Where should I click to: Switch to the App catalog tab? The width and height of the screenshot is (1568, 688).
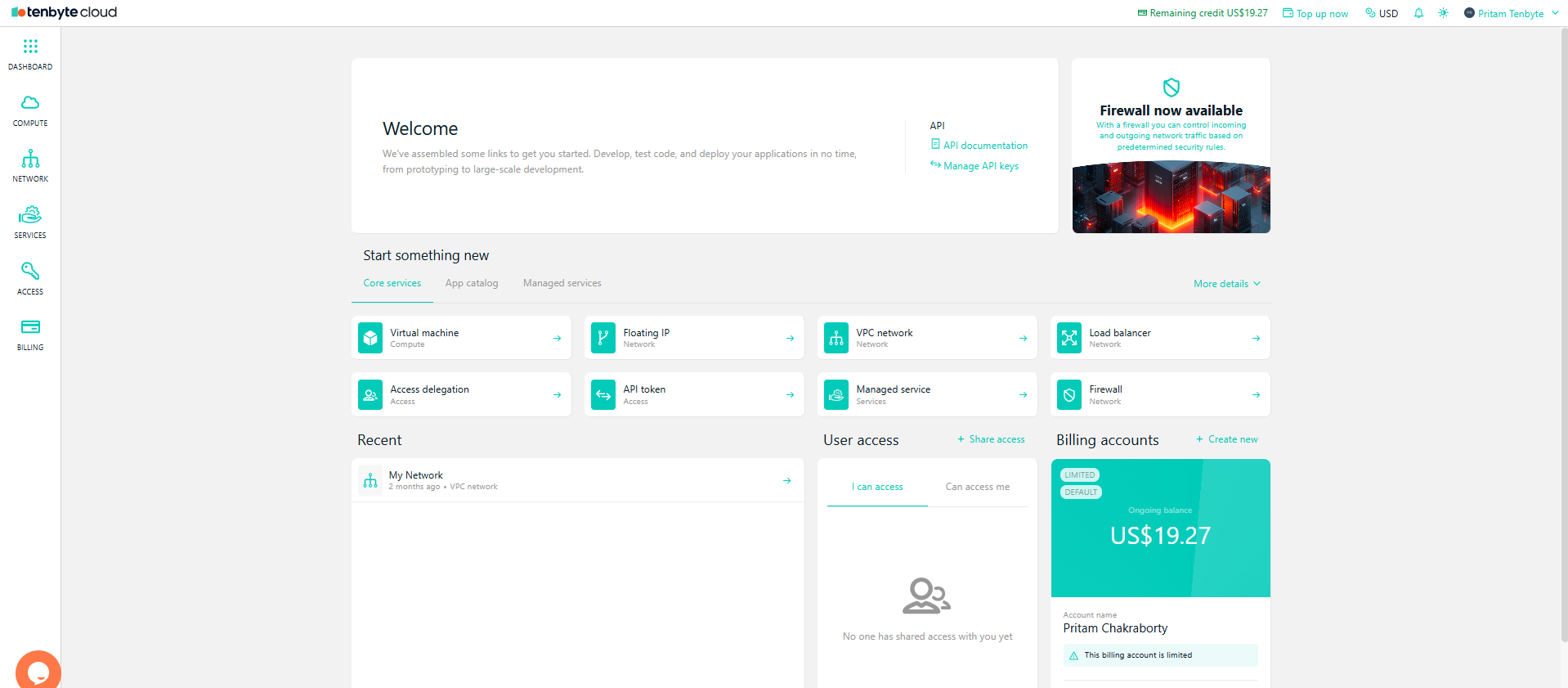tap(472, 283)
